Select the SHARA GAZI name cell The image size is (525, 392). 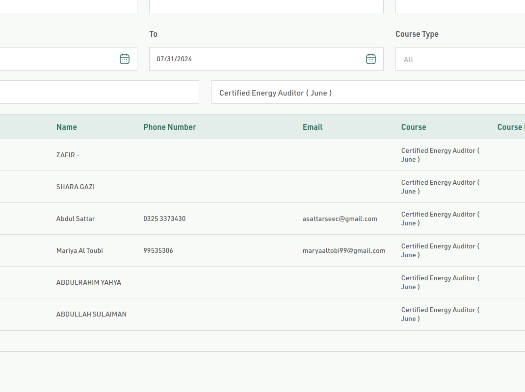(75, 187)
